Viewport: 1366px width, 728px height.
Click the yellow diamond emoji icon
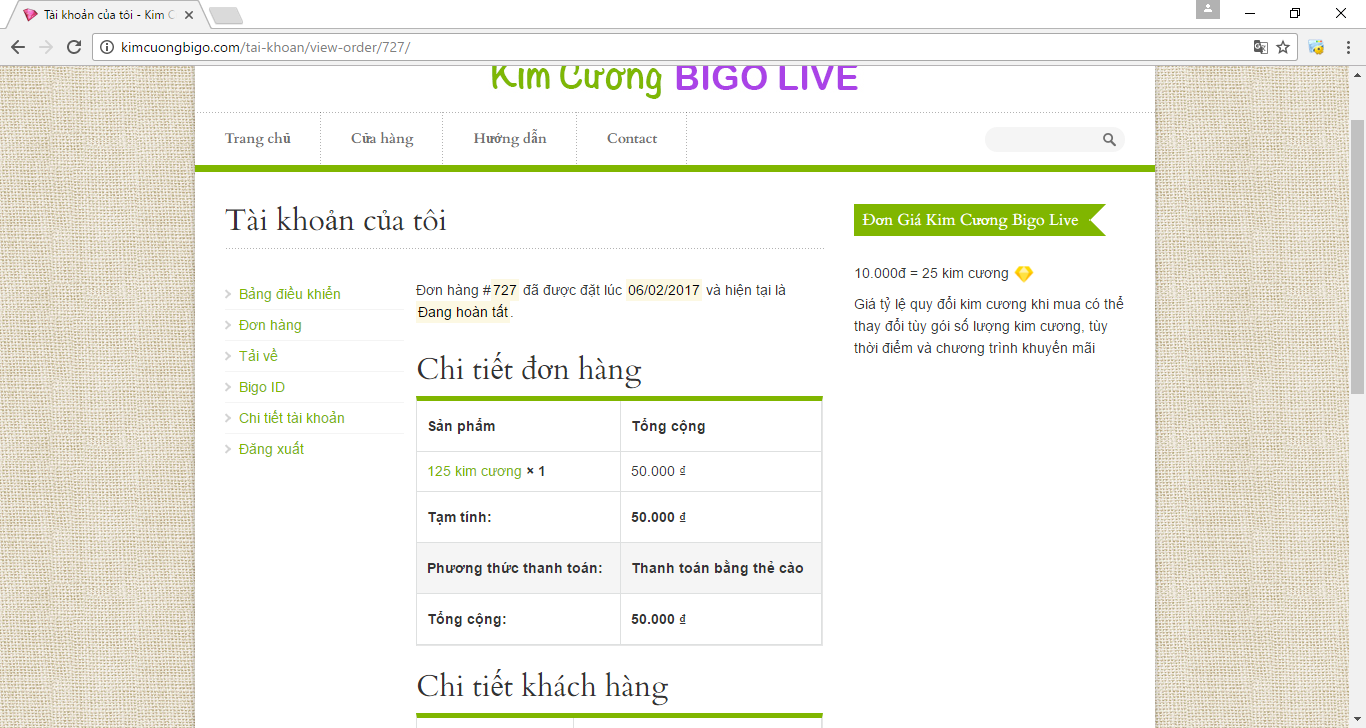coord(1024,273)
